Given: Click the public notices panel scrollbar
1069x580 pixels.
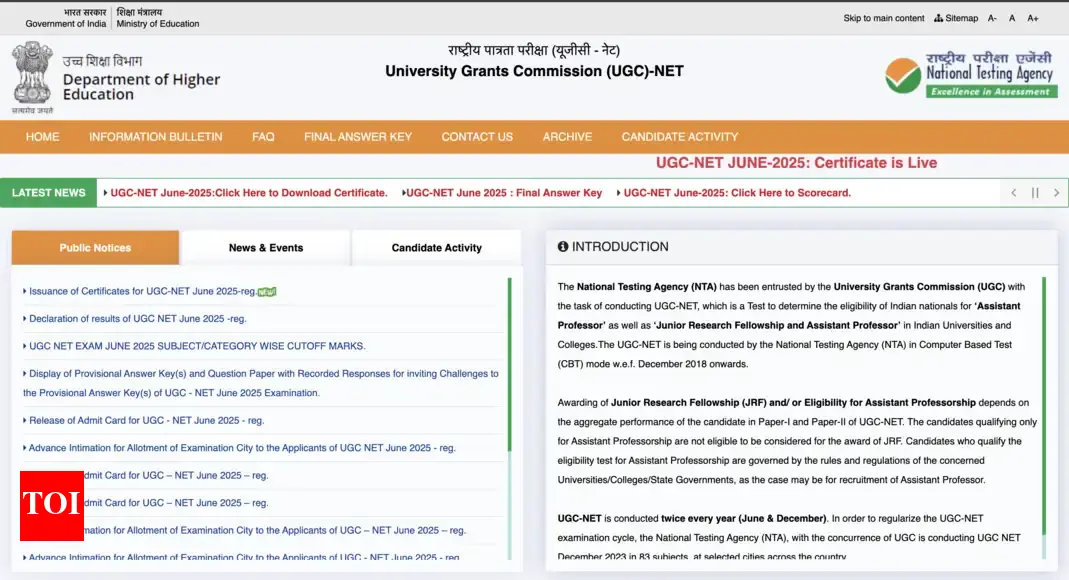Looking at the screenshot, I should point(509,365).
